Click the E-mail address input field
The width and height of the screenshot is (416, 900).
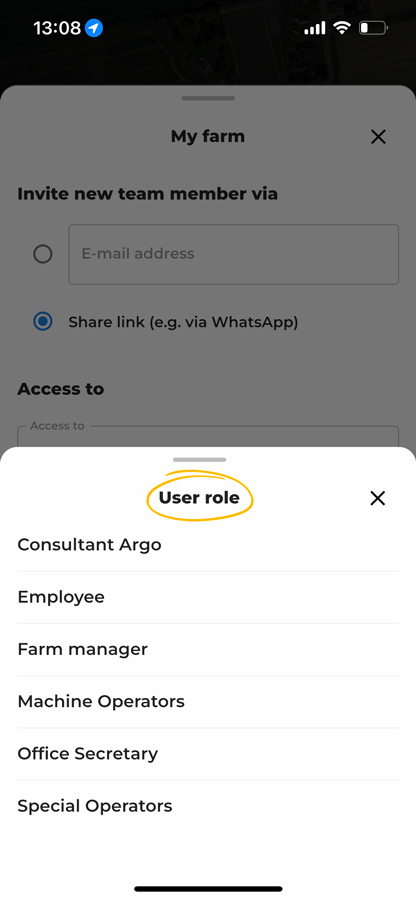tap(234, 254)
